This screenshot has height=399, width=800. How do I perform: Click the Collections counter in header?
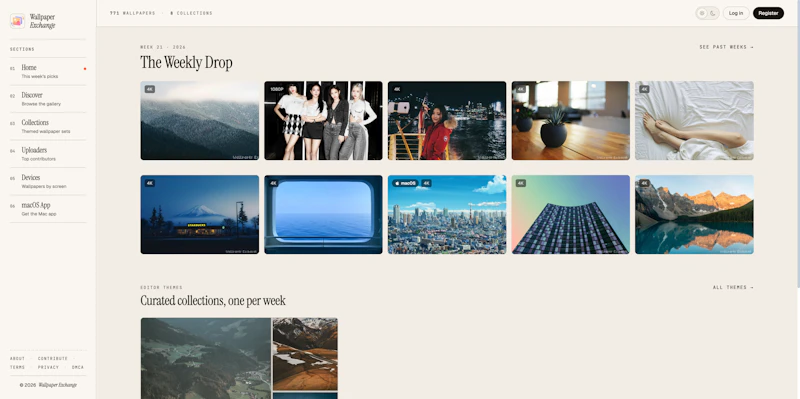(x=191, y=13)
